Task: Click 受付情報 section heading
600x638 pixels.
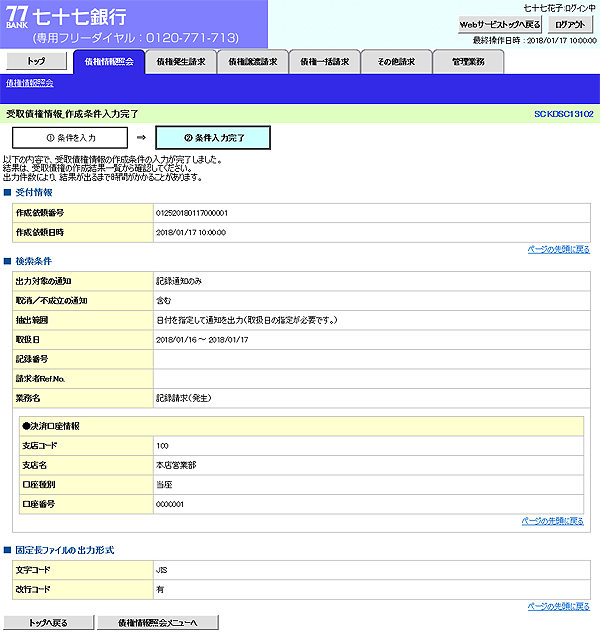Action: pyautogui.click(x=34, y=192)
